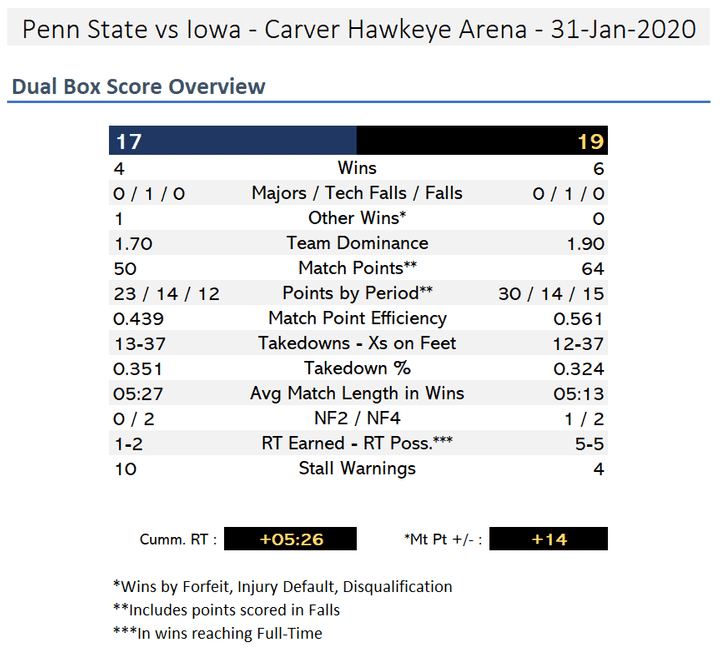
Task: Click Penn State's 13-37 takedowns value
Action: [x=140, y=344]
